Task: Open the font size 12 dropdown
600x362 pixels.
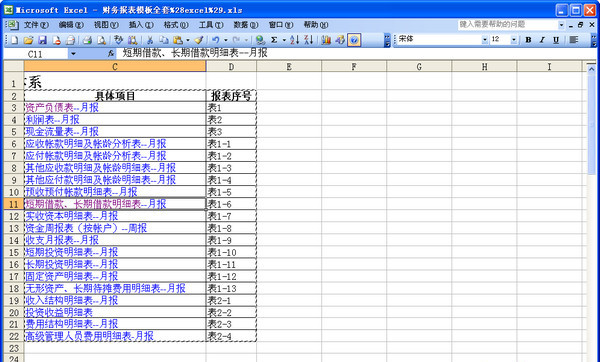Action: (514, 40)
